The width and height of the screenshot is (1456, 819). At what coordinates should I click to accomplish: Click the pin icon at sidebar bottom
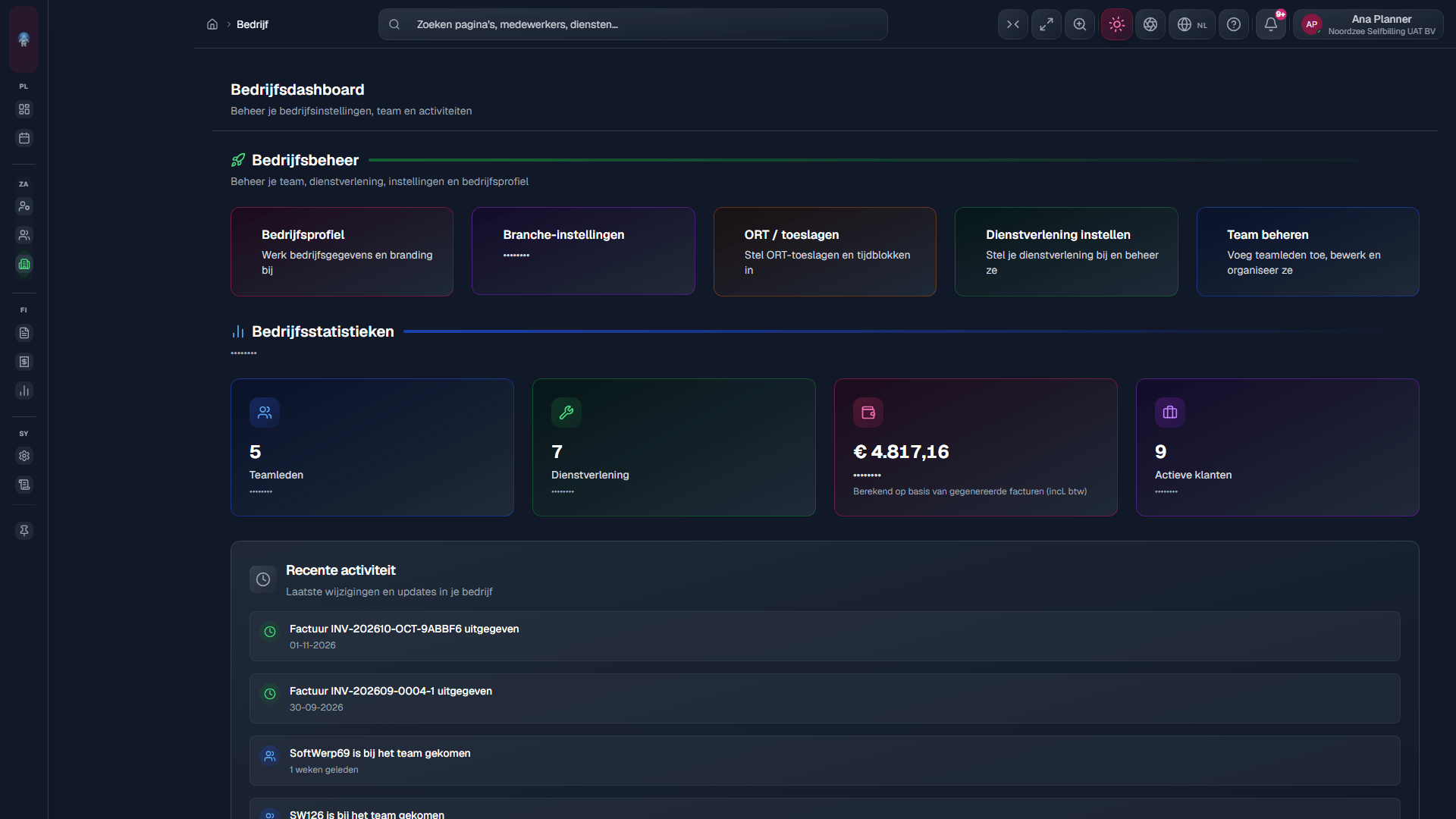(x=24, y=531)
